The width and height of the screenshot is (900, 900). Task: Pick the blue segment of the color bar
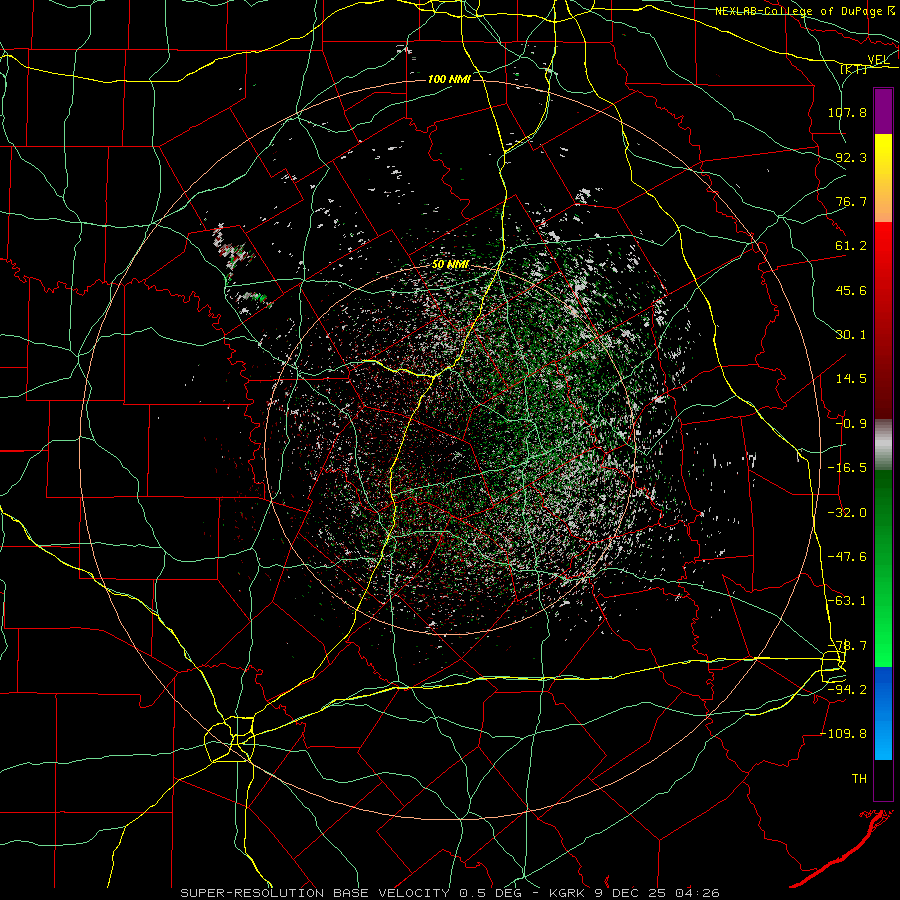pyautogui.click(x=883, y=713)
